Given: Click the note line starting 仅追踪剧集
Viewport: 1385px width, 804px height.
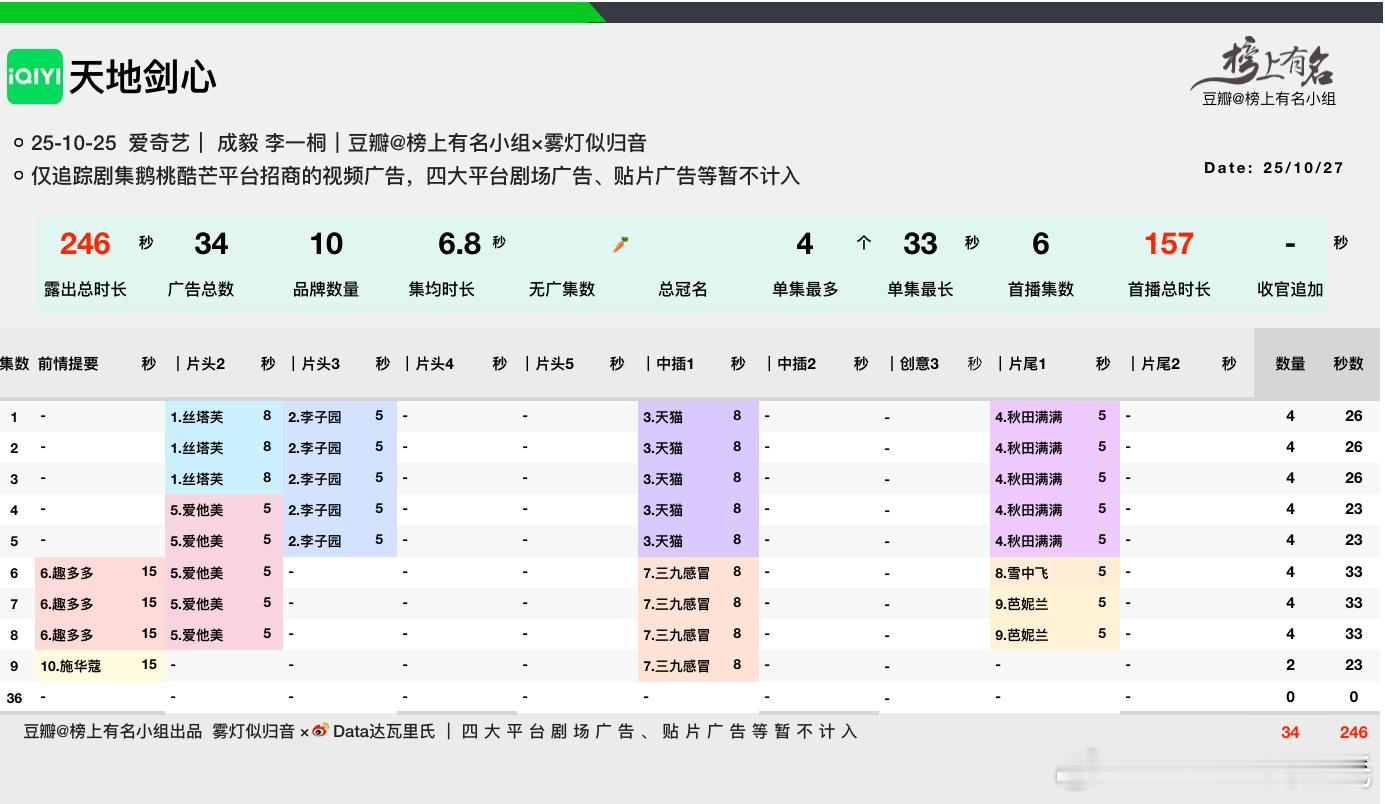Looking at the screenshot, I should [x=416, y=176].
